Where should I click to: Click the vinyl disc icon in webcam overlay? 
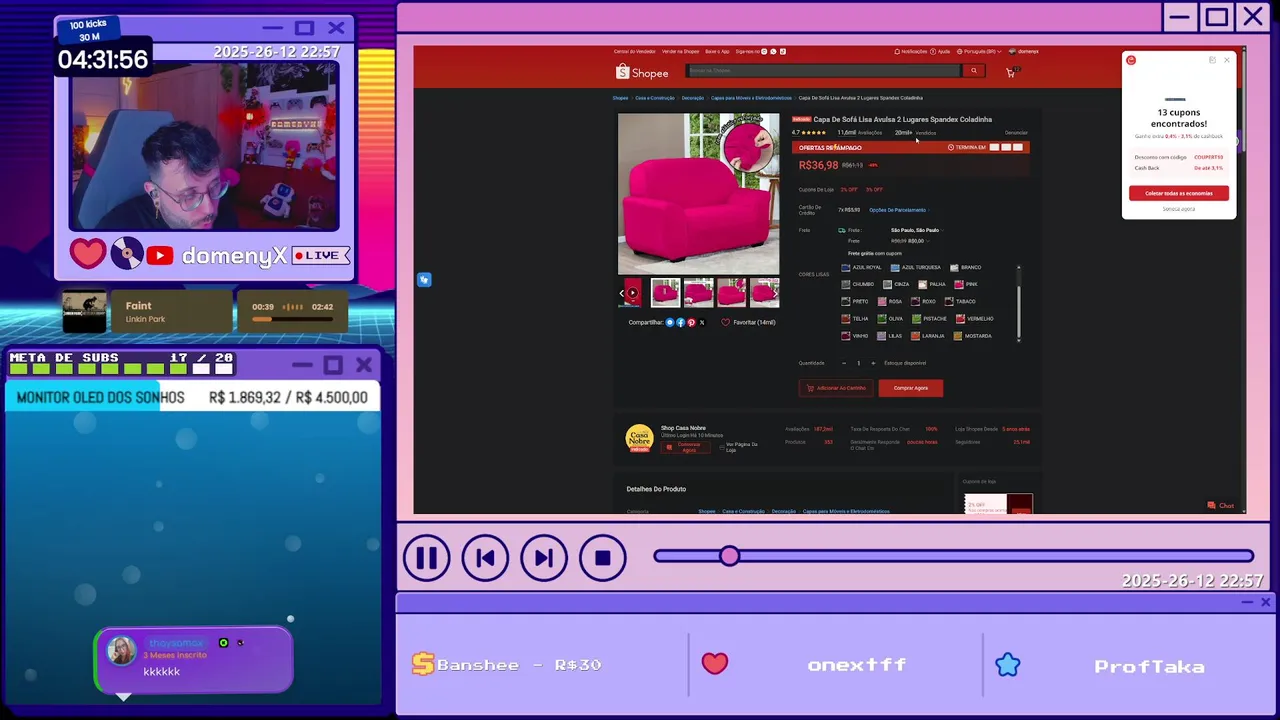coord(127,253)
